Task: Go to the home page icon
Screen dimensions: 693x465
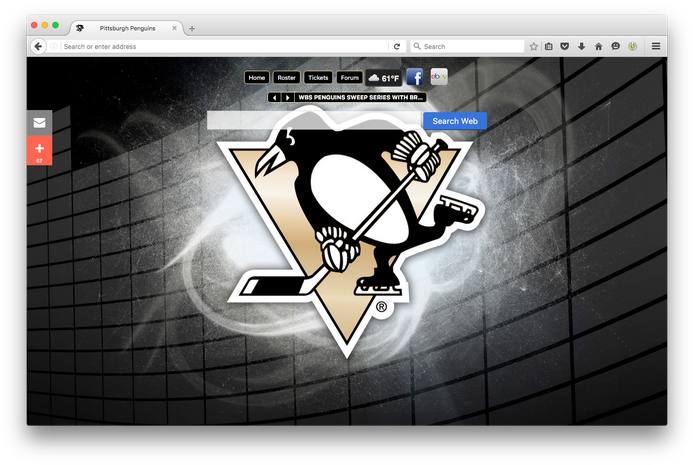Action: (598, 46)
